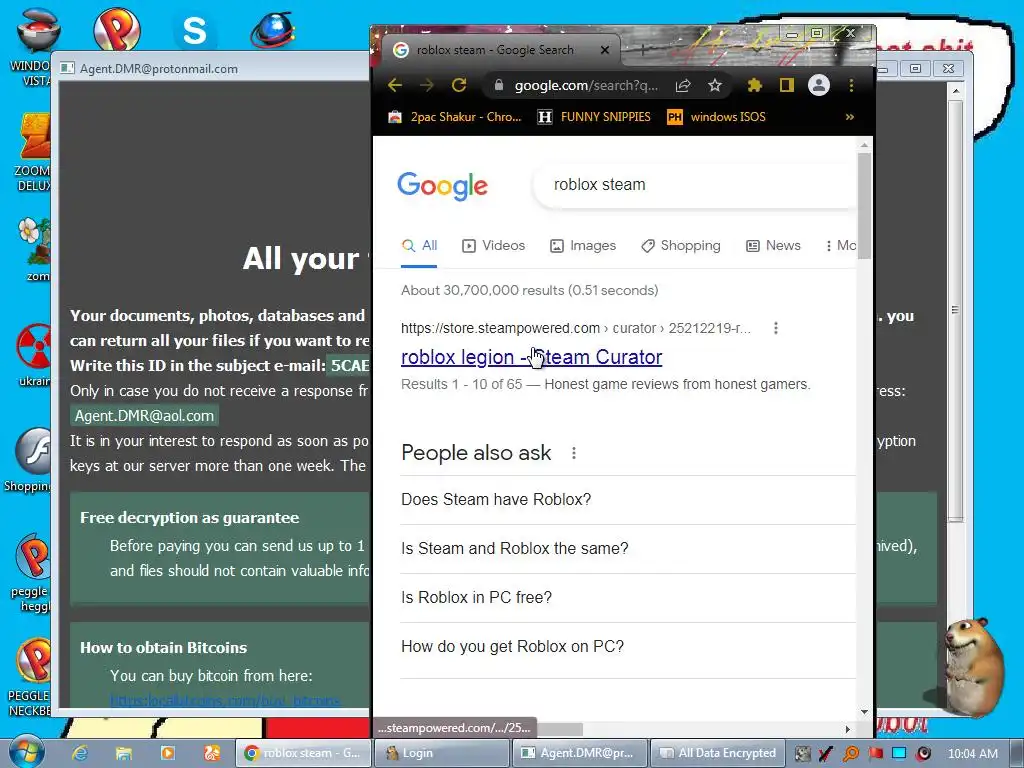Switch to the Videos tab
The width and height of the screenshot is (1024, 768).
494,246
